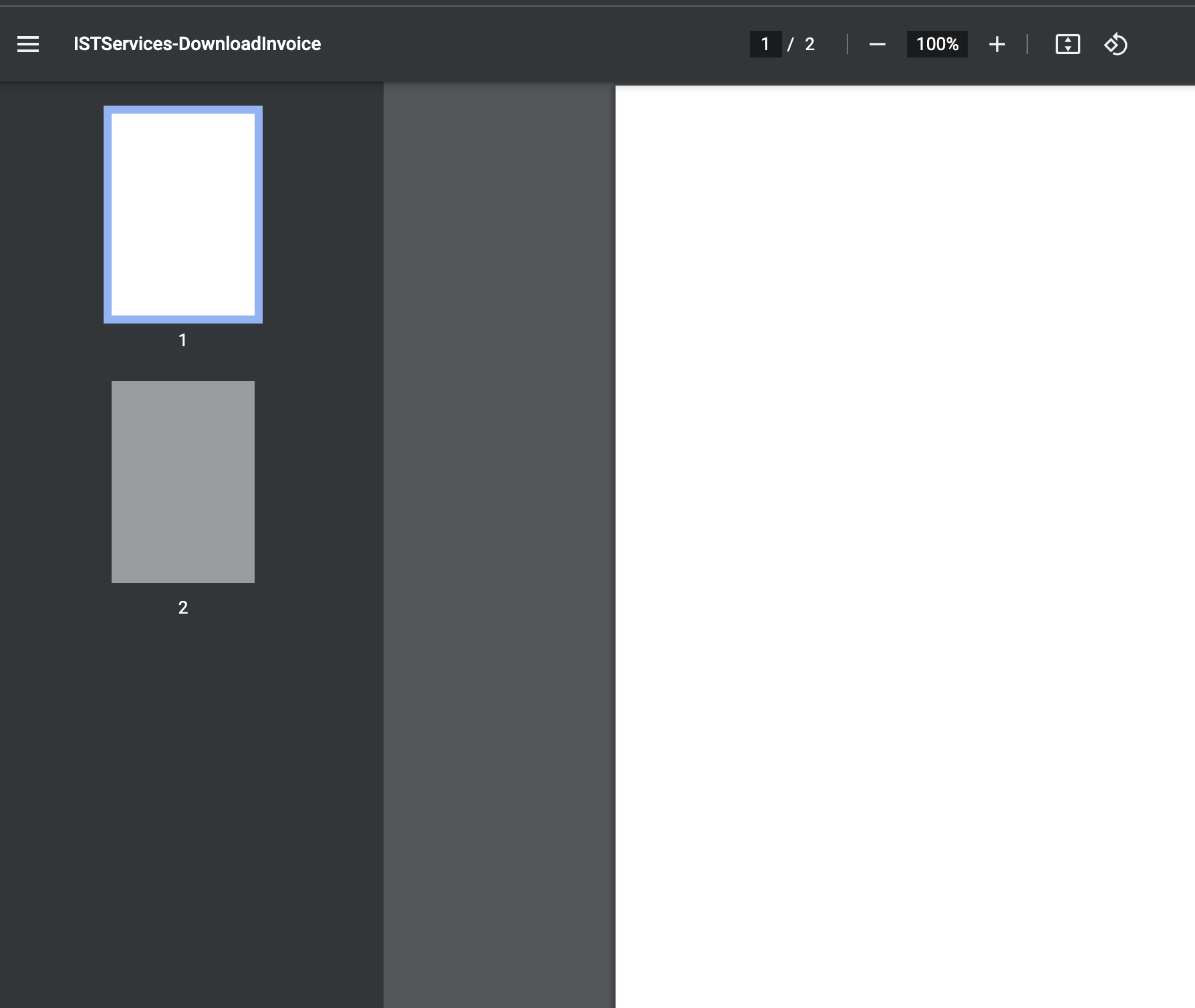Click the label 1 under first thumbnail
Screen dimensions: 1195x1008
click(x=182, y=340)
